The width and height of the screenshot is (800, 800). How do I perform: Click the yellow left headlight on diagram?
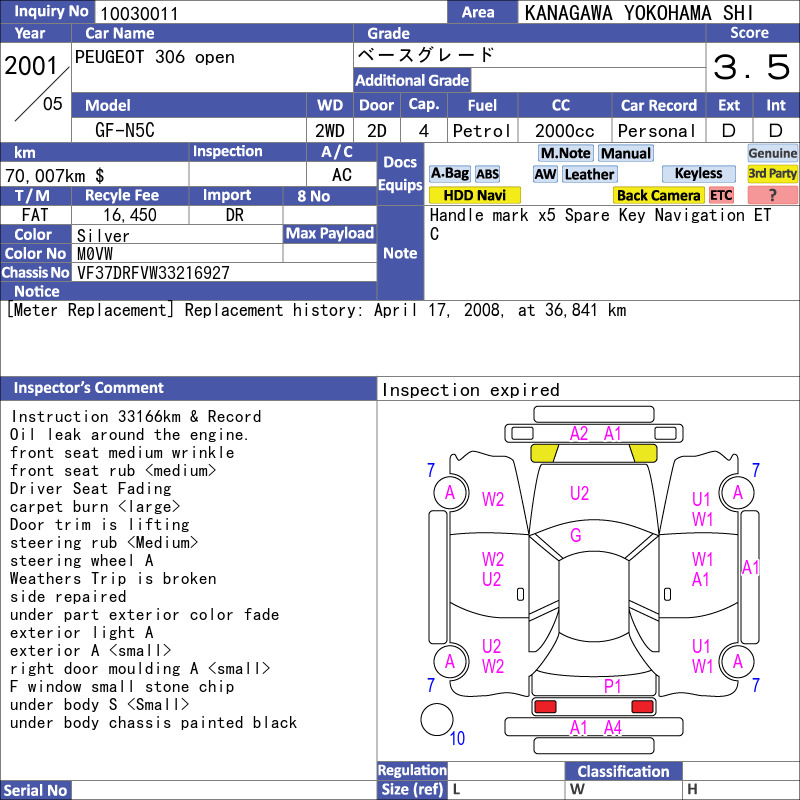(544, 454)
